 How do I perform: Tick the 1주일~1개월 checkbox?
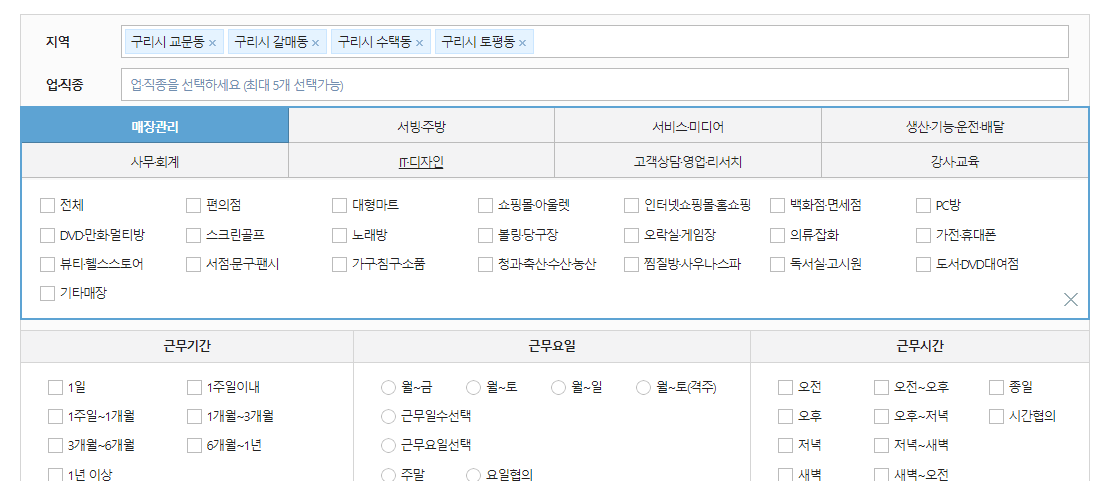55,416
